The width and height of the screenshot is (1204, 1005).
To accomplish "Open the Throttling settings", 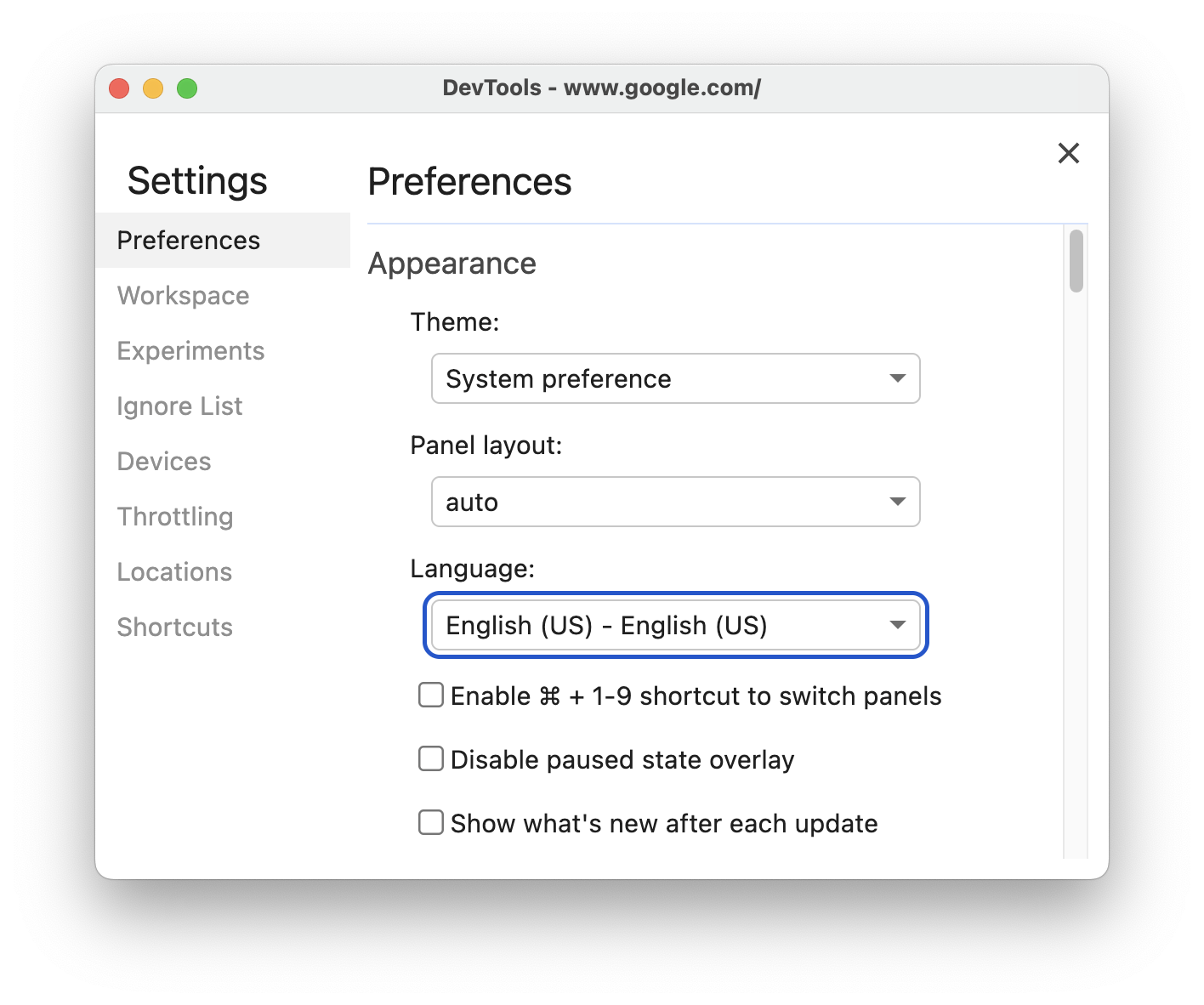I will pos(175,516).
